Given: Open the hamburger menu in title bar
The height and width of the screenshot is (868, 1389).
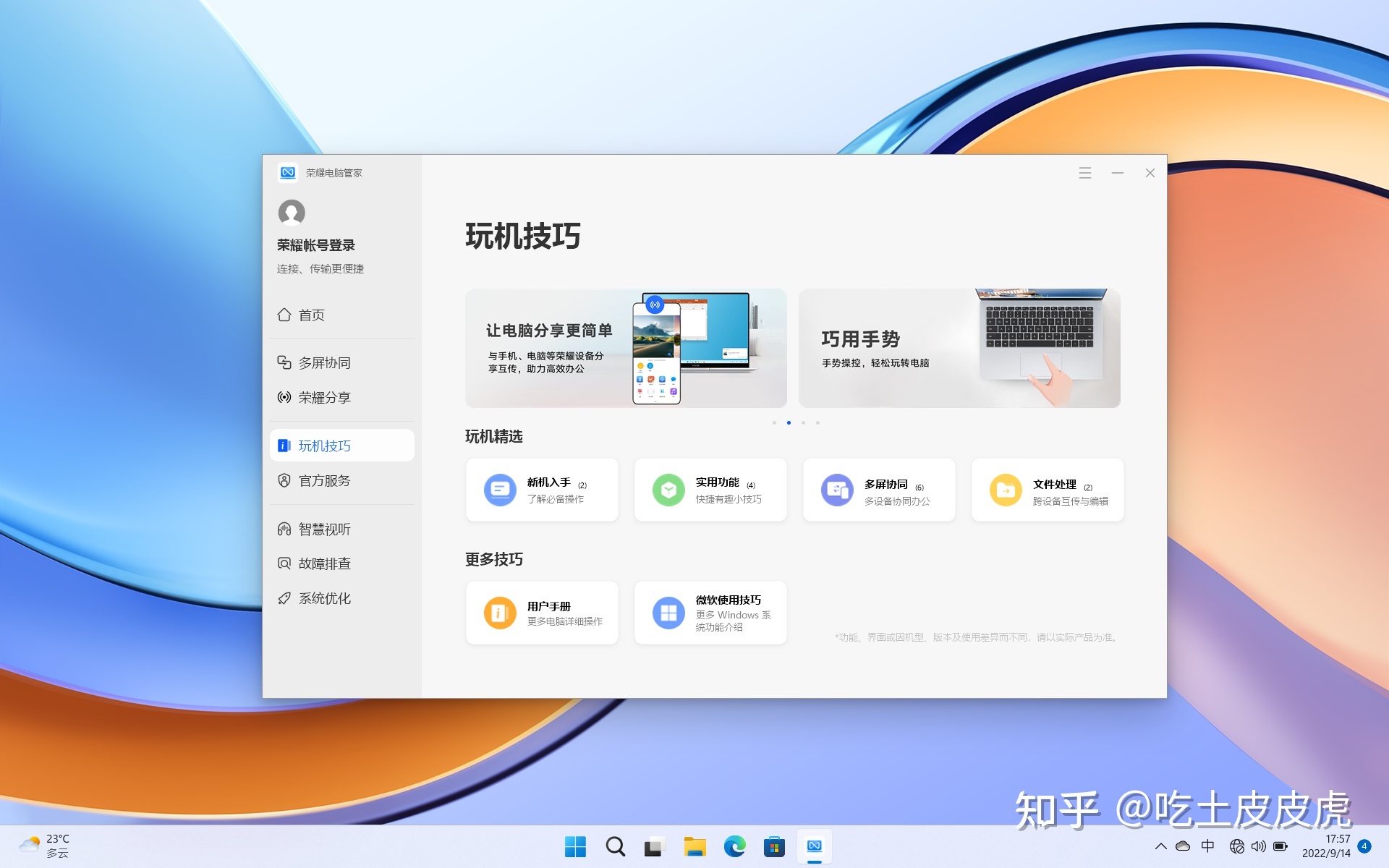Looking at the screenshot, I should (1085, 173).
